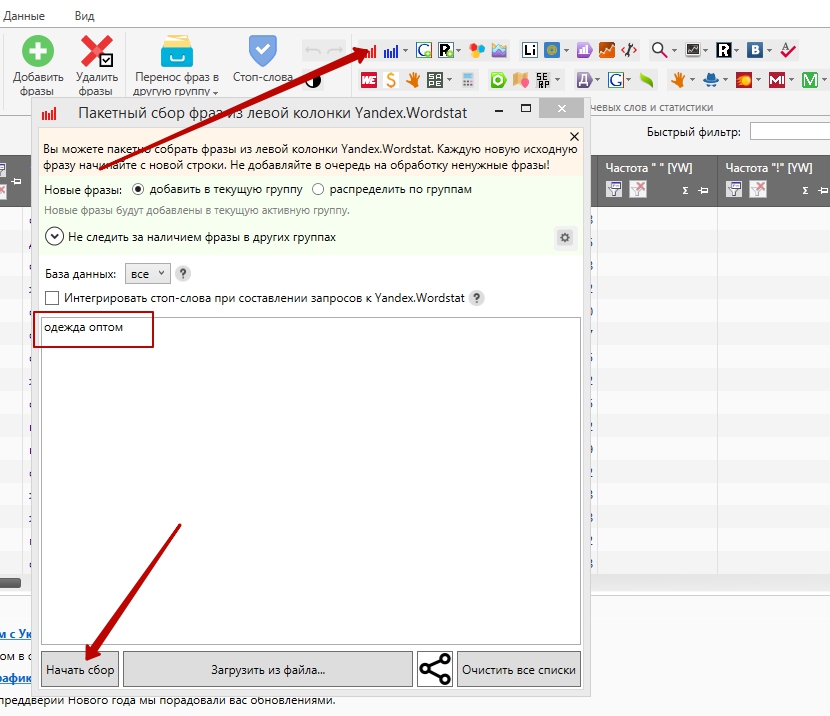Select добавить в текущую группу radio
This screenshot has width=830, height=716.
point(138,189)
